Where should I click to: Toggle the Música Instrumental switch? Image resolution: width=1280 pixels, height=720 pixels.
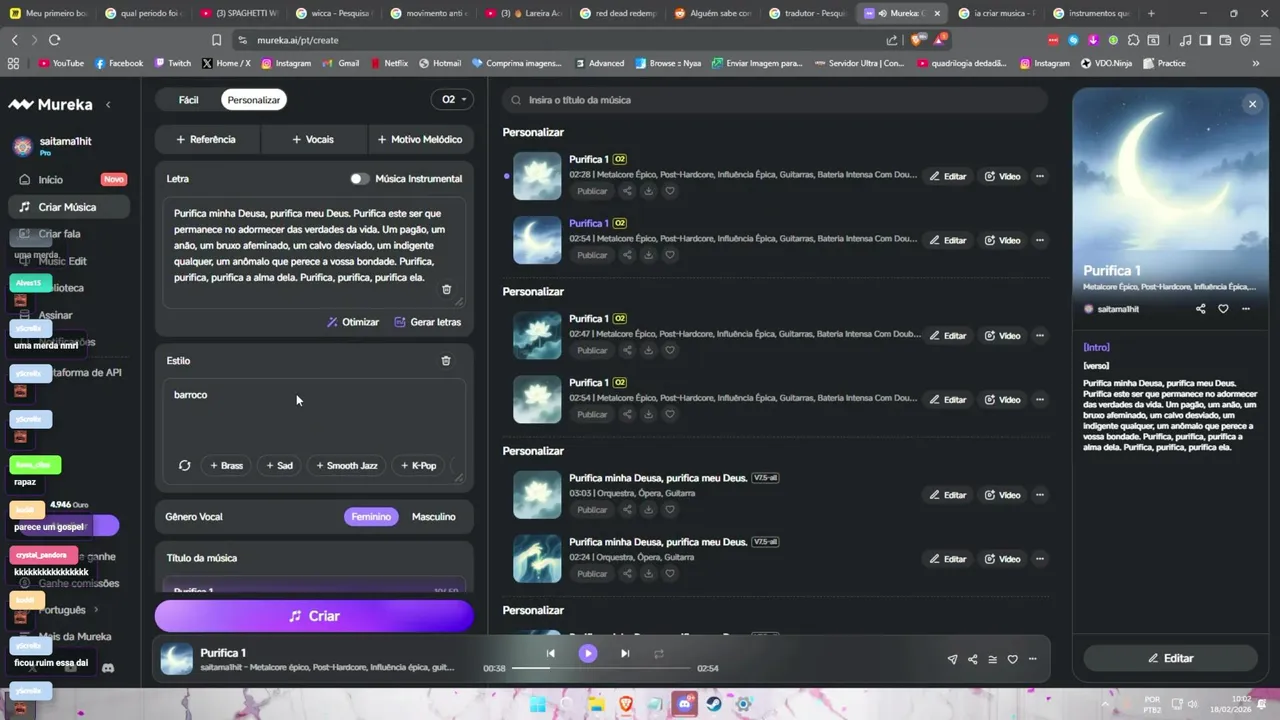359,179
